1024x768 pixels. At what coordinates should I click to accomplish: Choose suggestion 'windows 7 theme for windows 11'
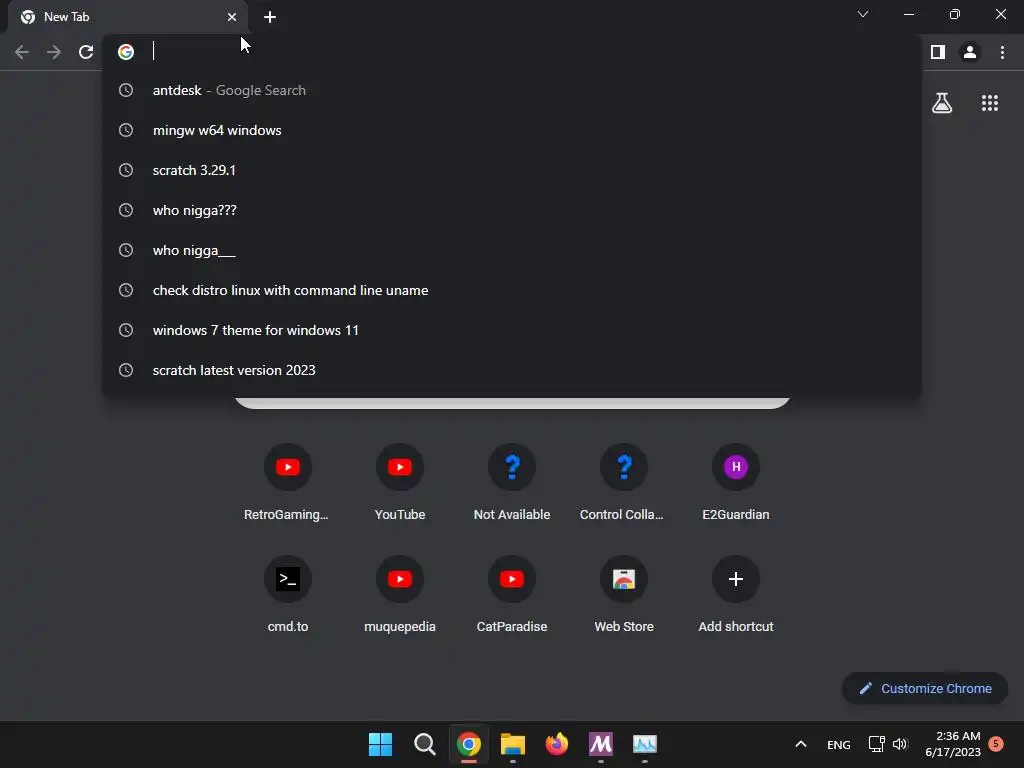click(512, 330)
